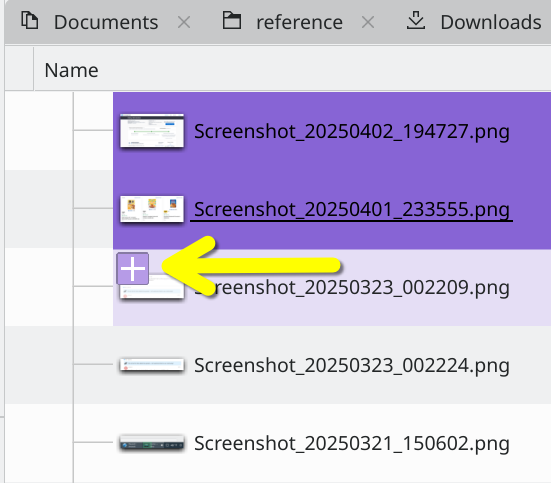Screen dimensions: 551x483
Task: Switch to the reference tab
Action: (x=299, y=22)
